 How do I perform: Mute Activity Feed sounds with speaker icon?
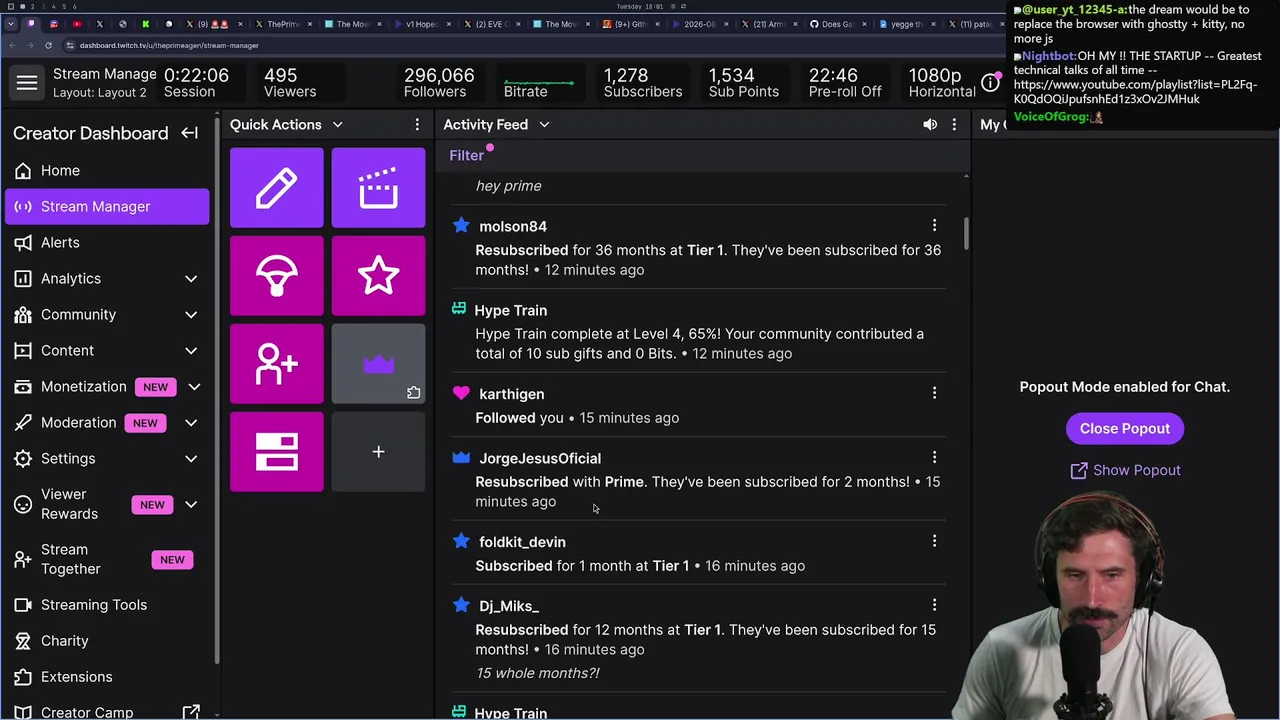930,125
